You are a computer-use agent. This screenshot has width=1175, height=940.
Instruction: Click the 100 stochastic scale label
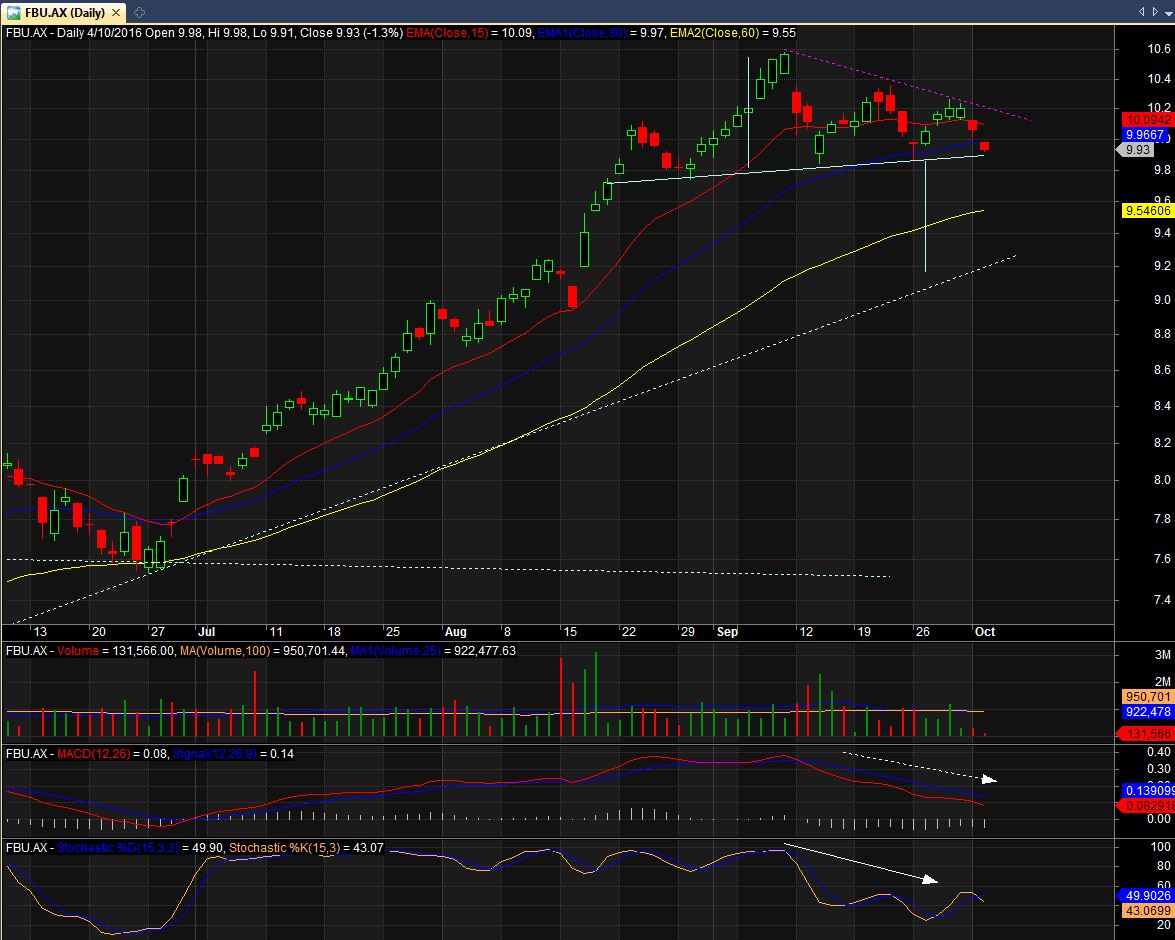(1160, 847)
